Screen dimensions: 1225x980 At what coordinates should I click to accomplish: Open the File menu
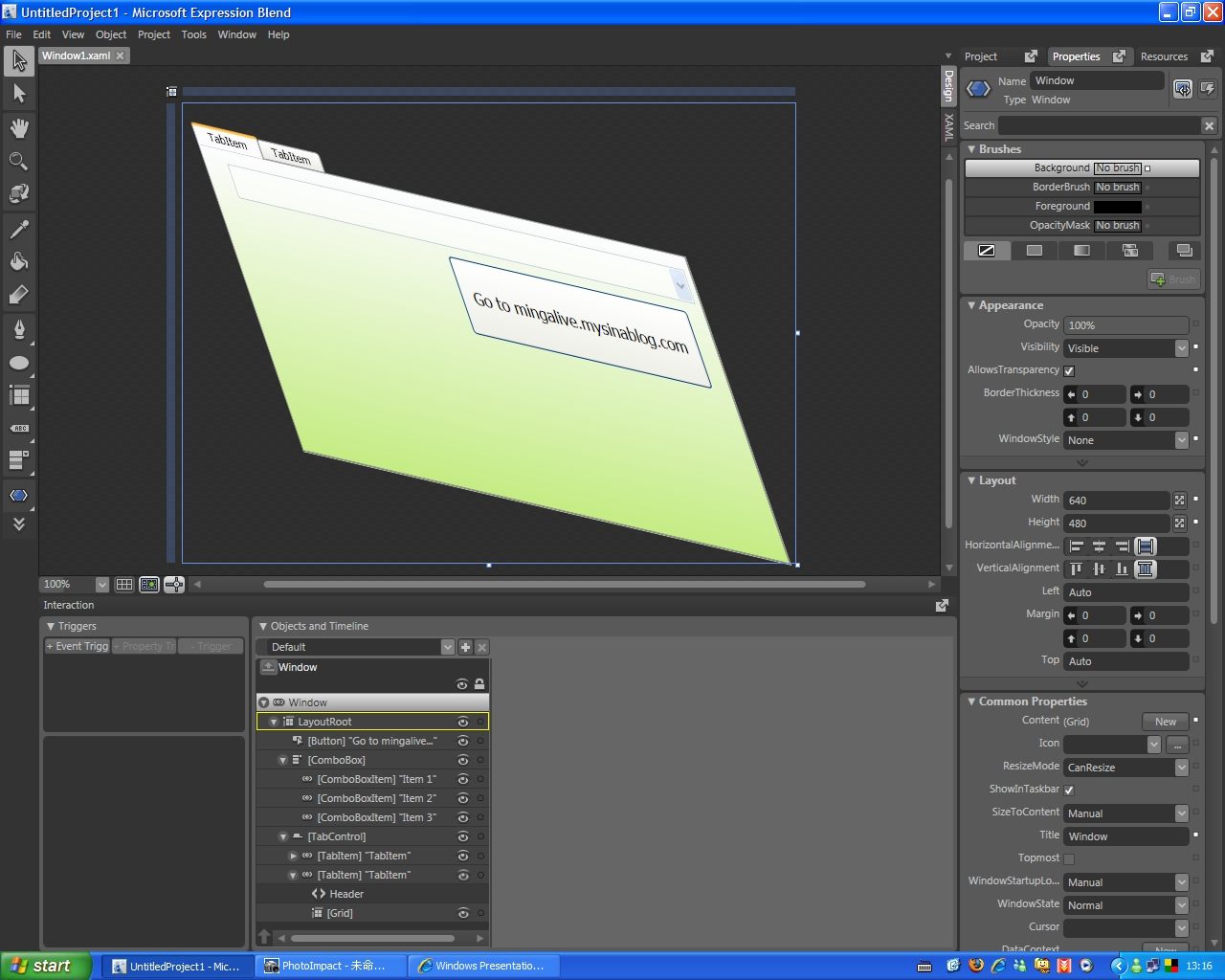tap(13, 34)
